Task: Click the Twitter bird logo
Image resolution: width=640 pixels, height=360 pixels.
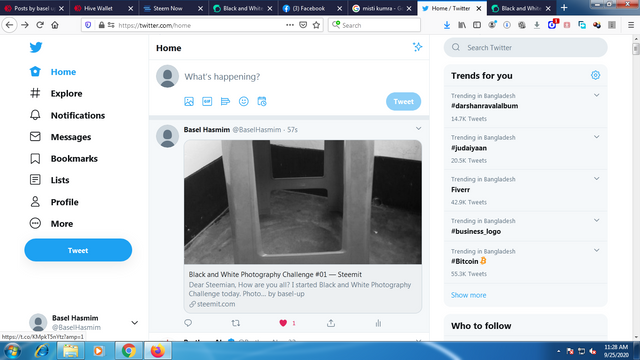Action: tap(36, 47)
